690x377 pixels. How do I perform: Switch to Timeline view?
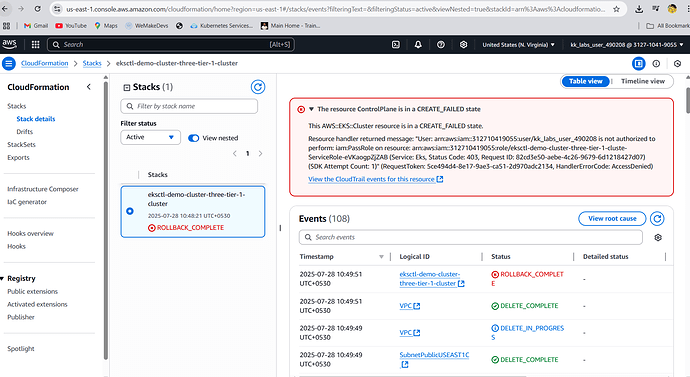[x=642, y=81]
